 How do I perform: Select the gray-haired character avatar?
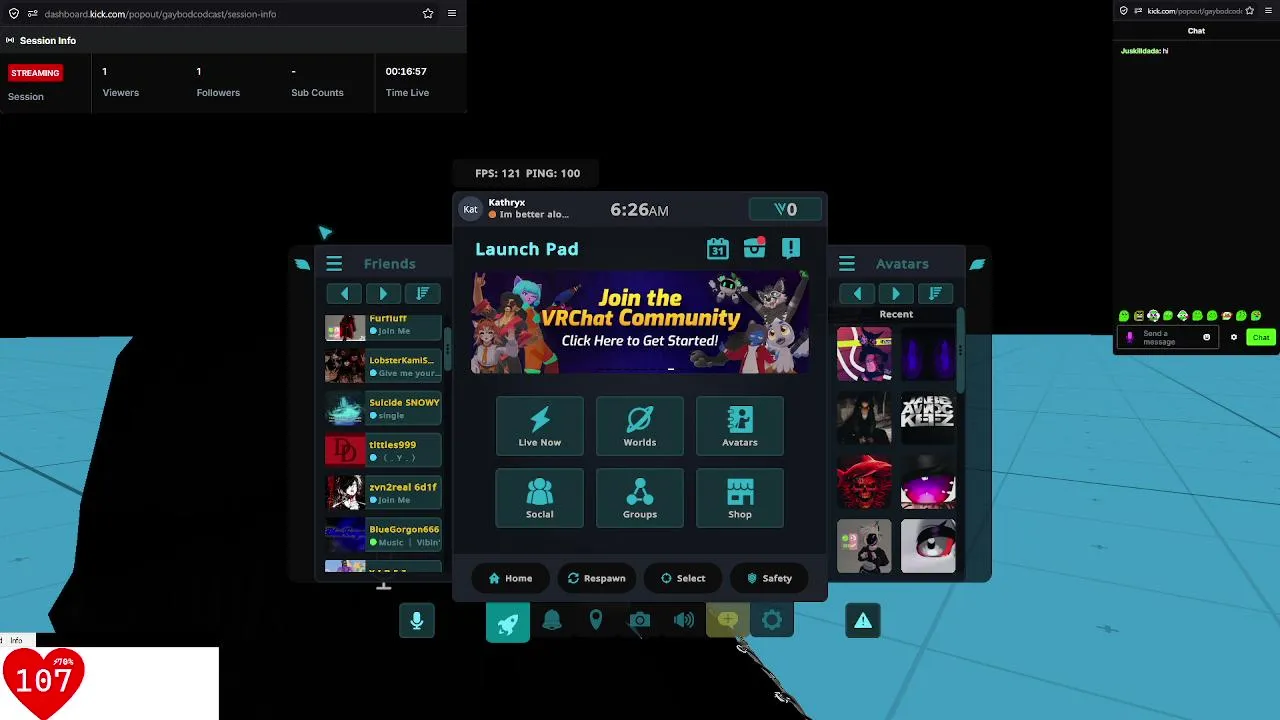coord(864,546)
